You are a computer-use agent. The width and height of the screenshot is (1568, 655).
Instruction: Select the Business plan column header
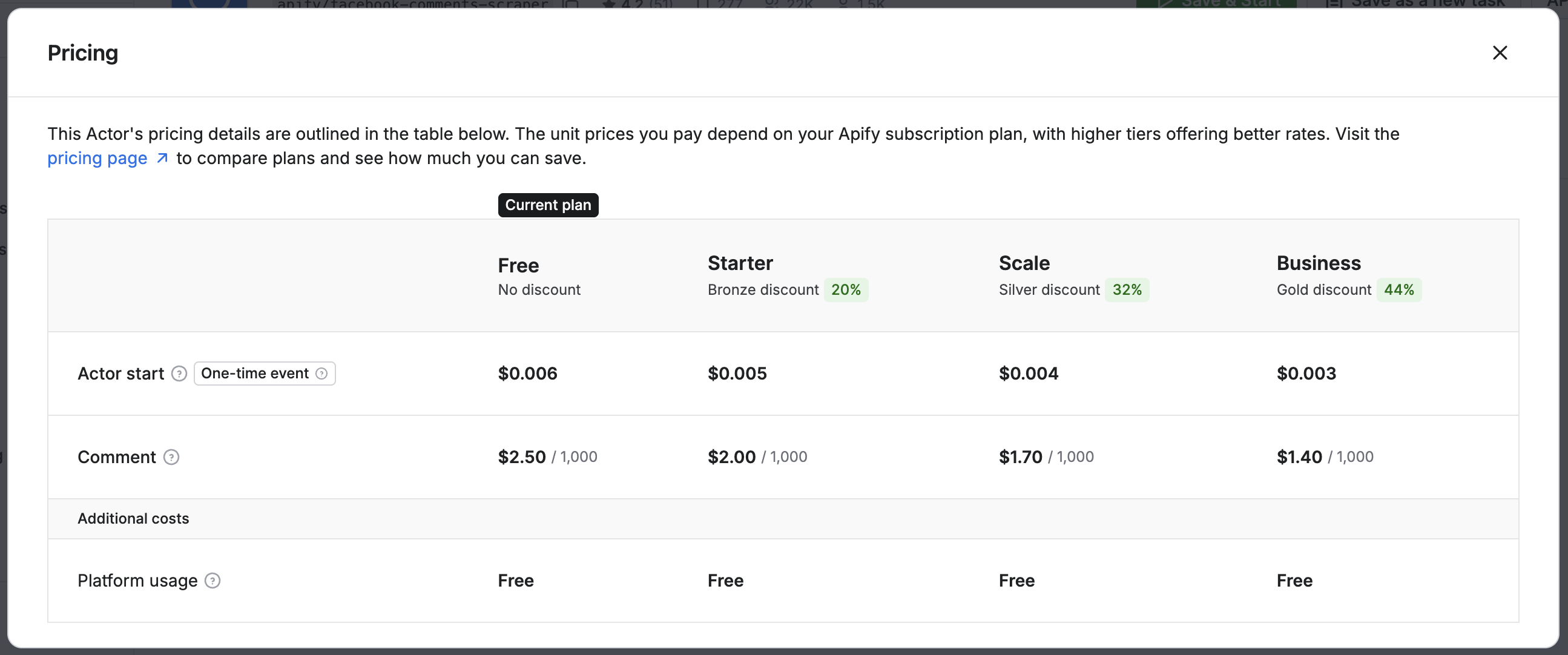[x=1318, y=263]
